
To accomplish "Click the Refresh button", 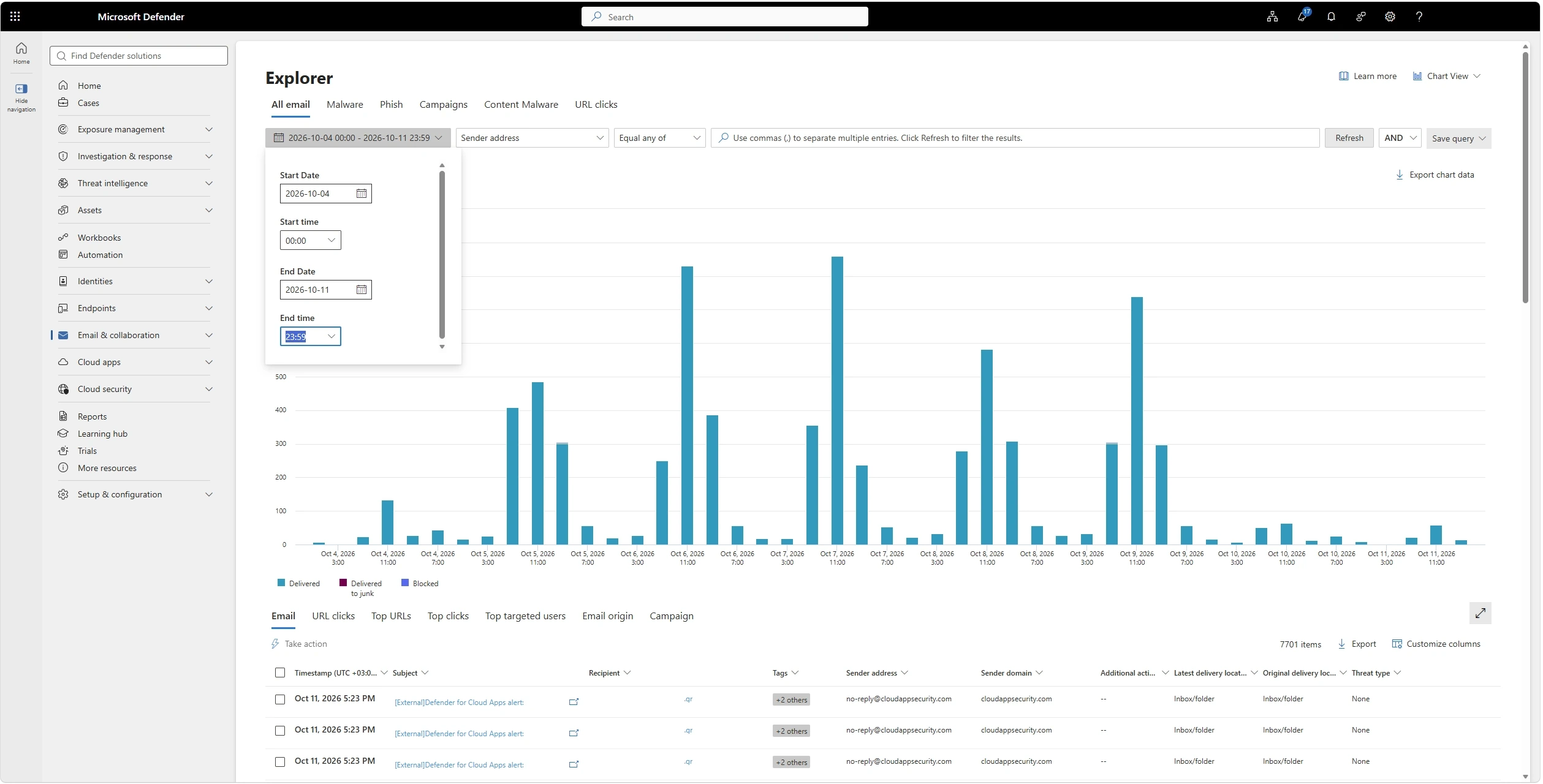I will (1350, 138).
